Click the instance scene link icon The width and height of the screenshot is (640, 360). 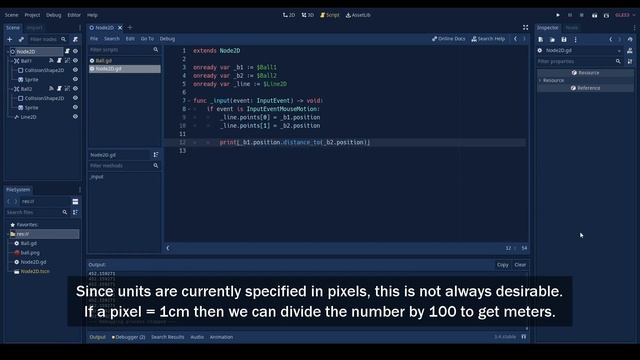21,39
